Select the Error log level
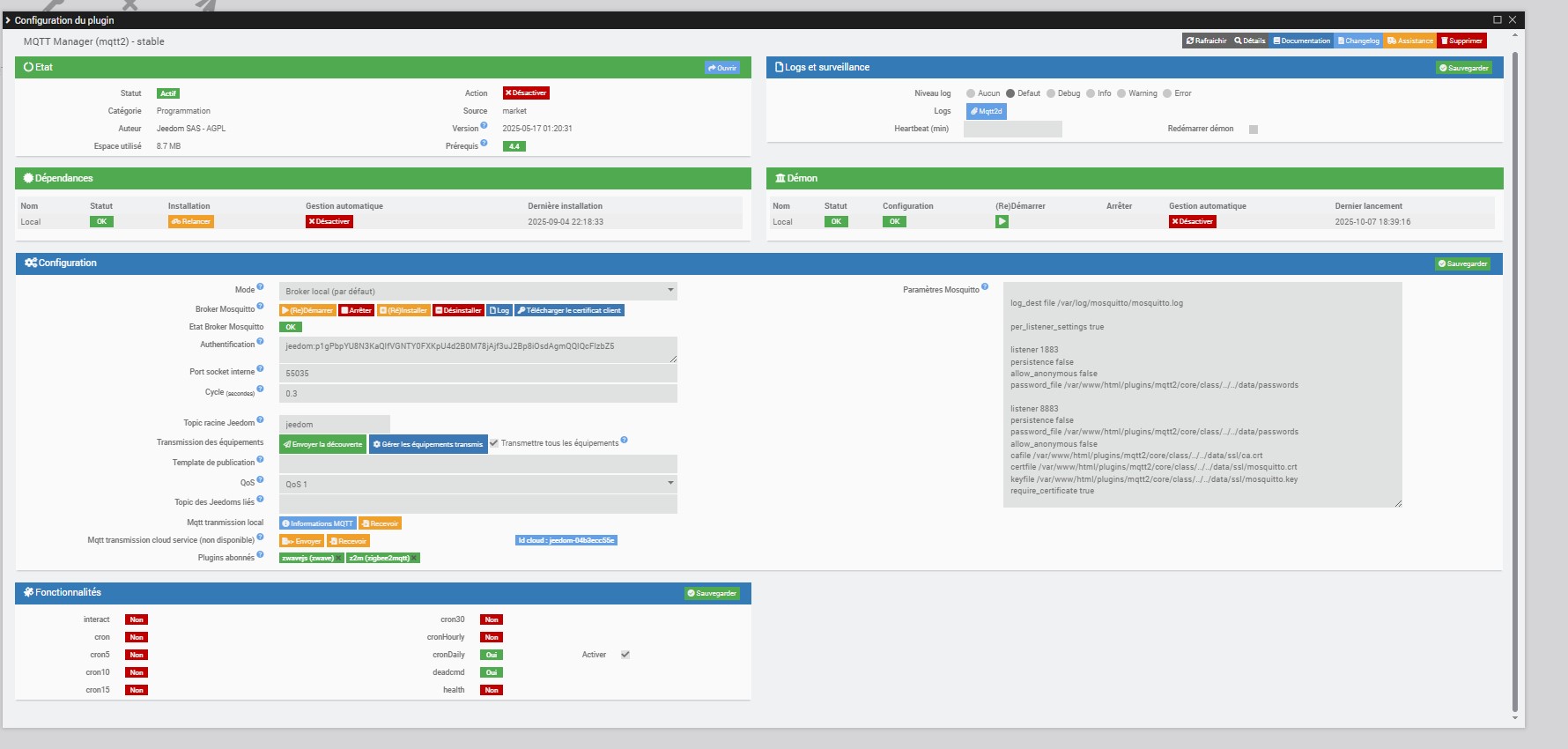 pyautogui.click(x=1167, y=93)
